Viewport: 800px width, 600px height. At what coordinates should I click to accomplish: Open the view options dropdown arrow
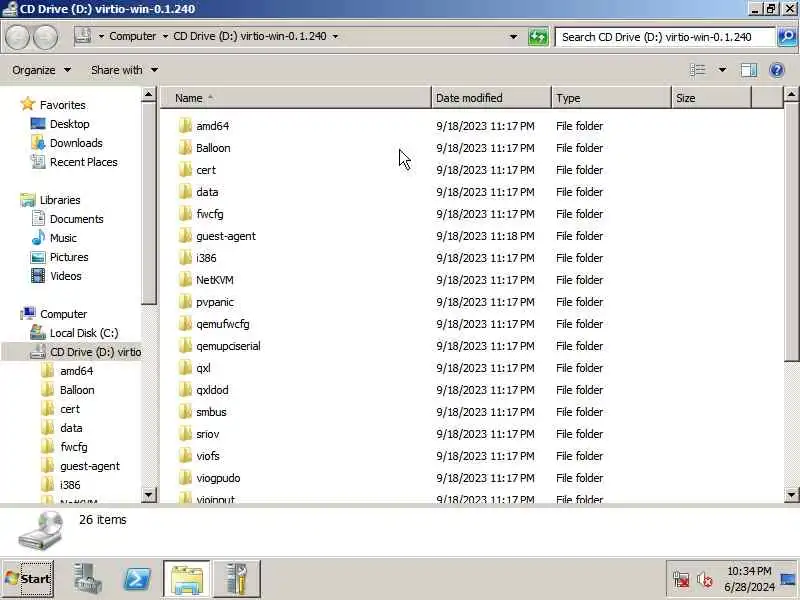pyautogui.click(x=722, y=70)
